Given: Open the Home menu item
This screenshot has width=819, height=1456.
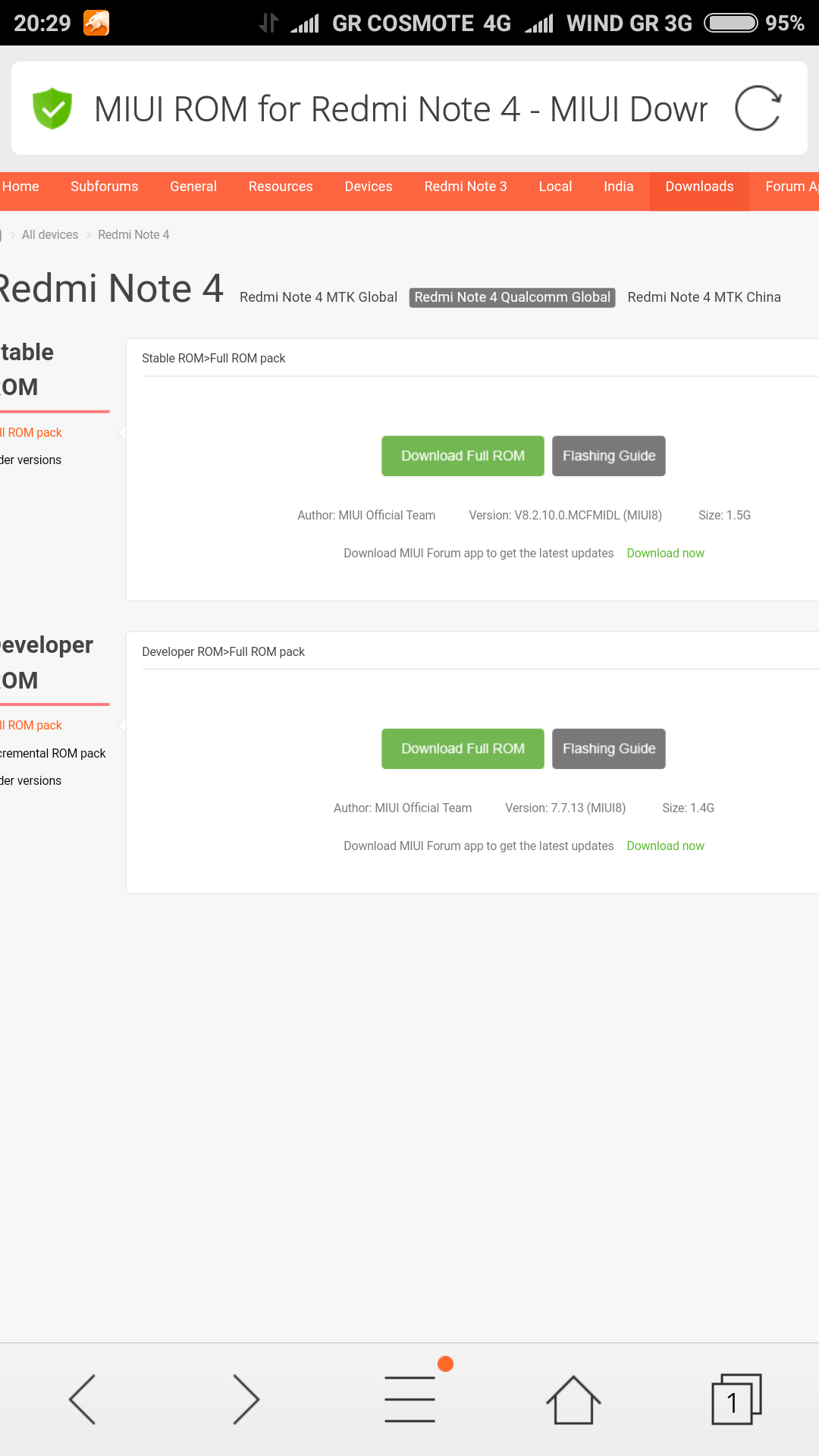Looking at the screenshot, I should (20, 187).
